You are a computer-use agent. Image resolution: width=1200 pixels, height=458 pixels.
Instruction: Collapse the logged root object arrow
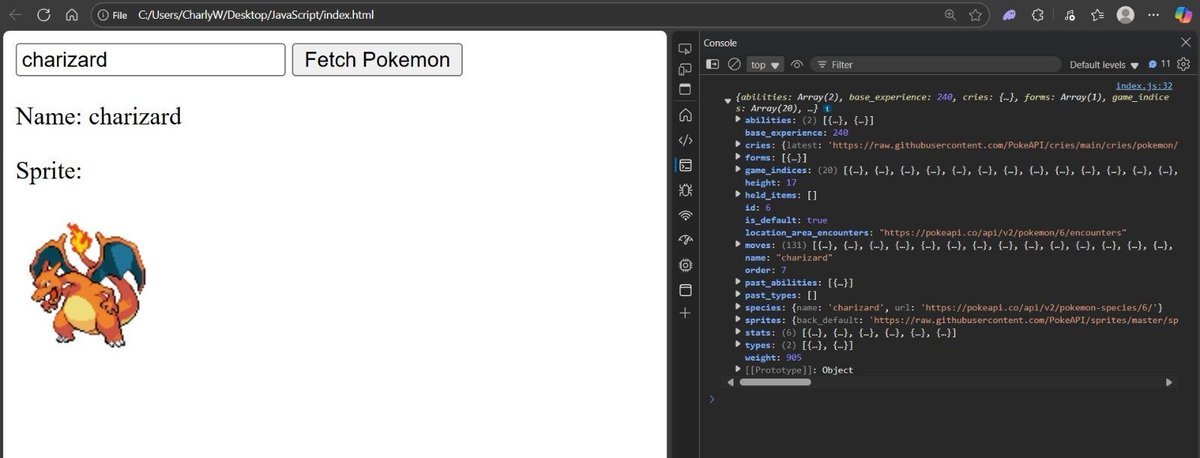click(x=728, y=99)
